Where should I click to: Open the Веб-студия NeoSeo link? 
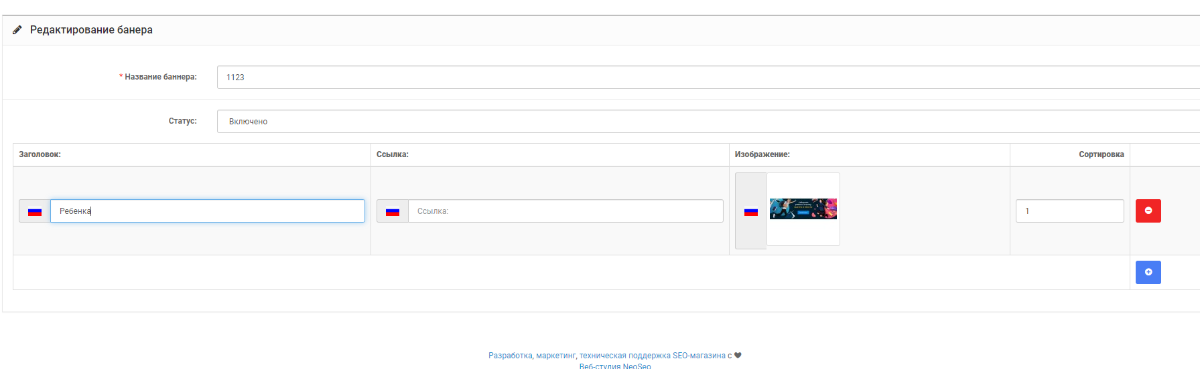point(615,366)
